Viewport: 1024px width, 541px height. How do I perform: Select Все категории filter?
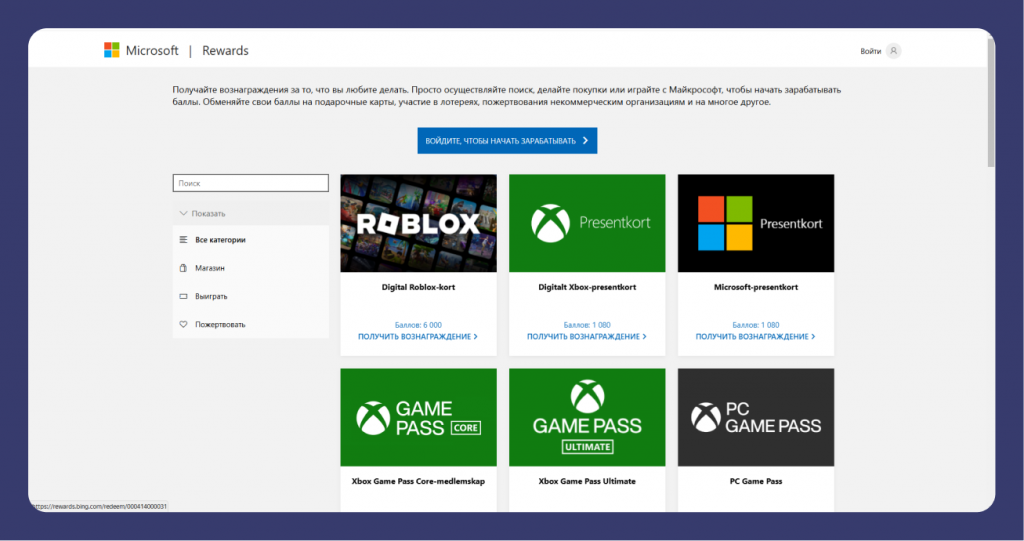[220, 240]
